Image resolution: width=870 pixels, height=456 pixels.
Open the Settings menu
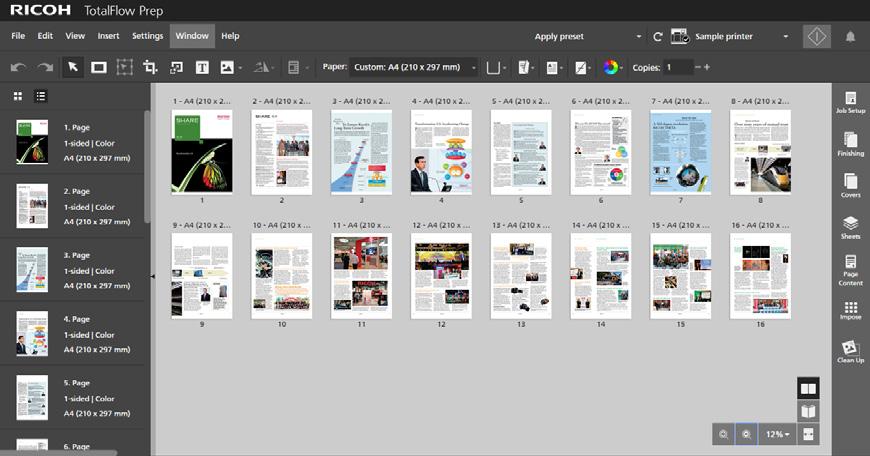[x=148, y=36]
